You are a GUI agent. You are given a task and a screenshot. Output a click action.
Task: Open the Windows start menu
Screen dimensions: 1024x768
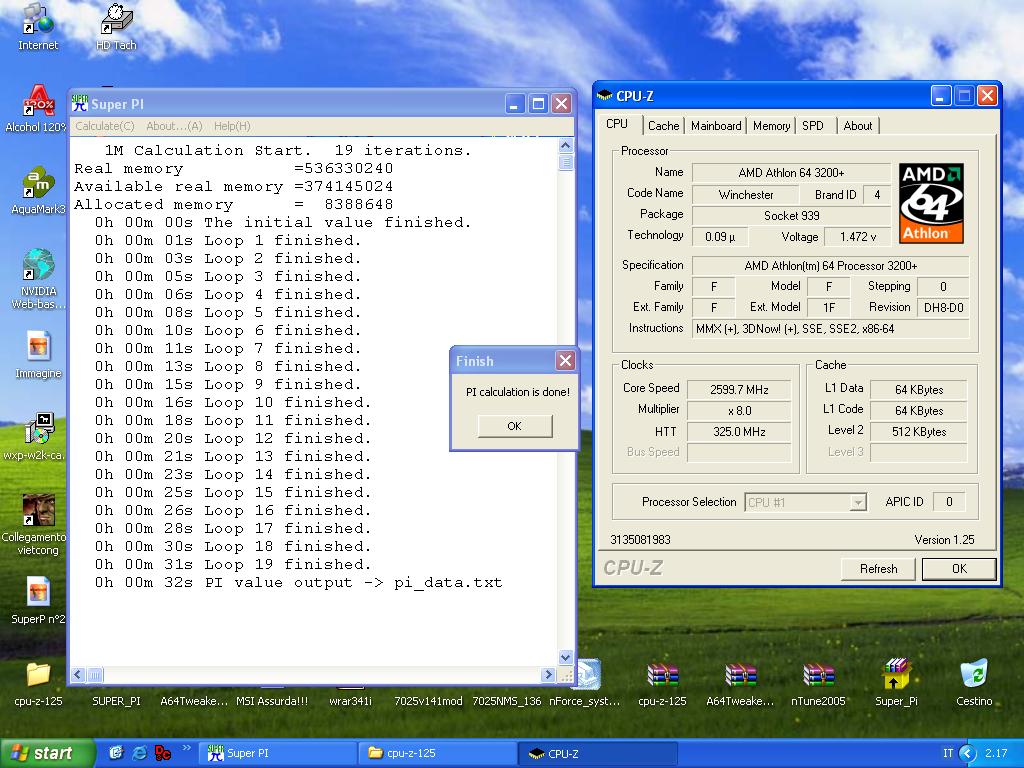(x=47, y=754)
